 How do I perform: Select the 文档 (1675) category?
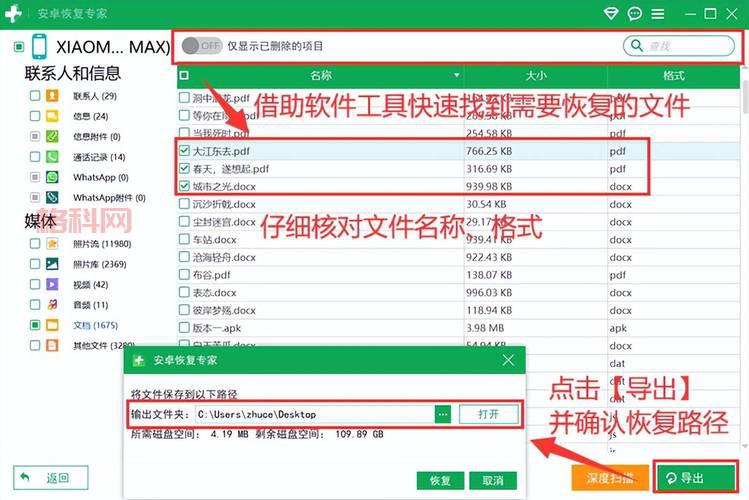(x=95, y=325)
